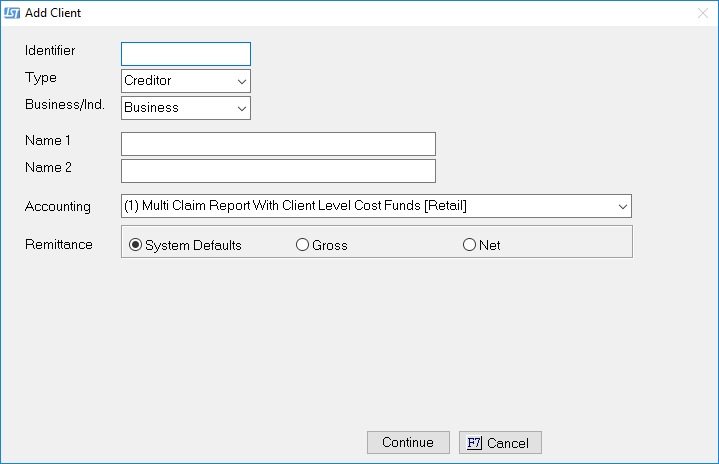Screen dimensions: 719x464
Task: Open the Type dropdown showing Creditor
Action: [185, 81]
